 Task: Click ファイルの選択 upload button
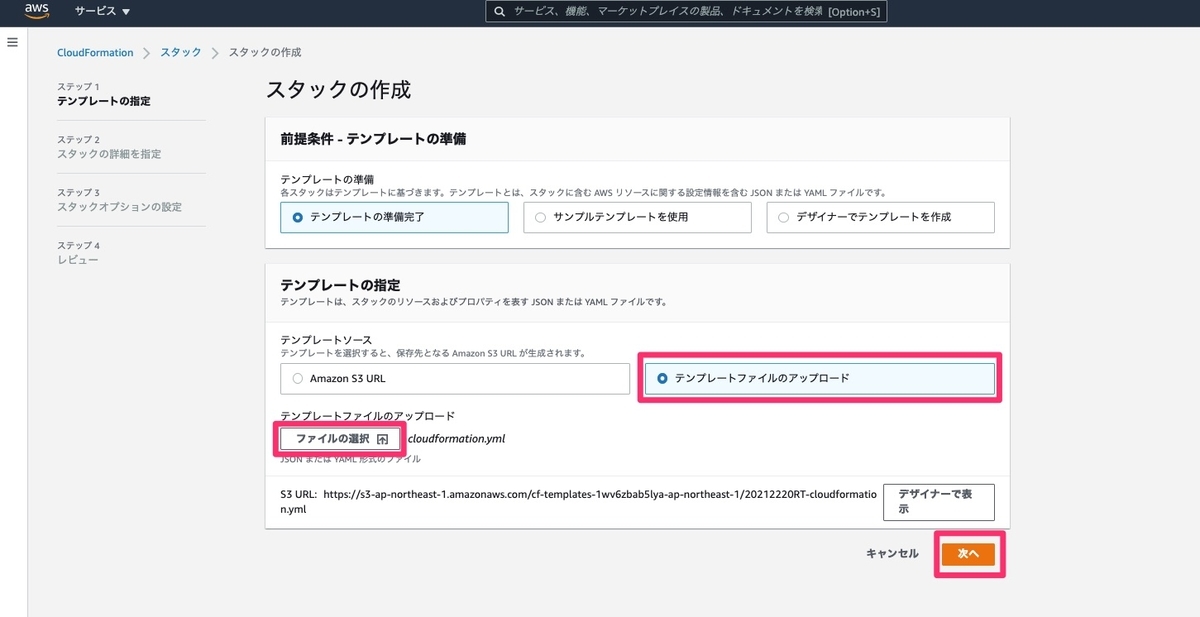(340, 439)
